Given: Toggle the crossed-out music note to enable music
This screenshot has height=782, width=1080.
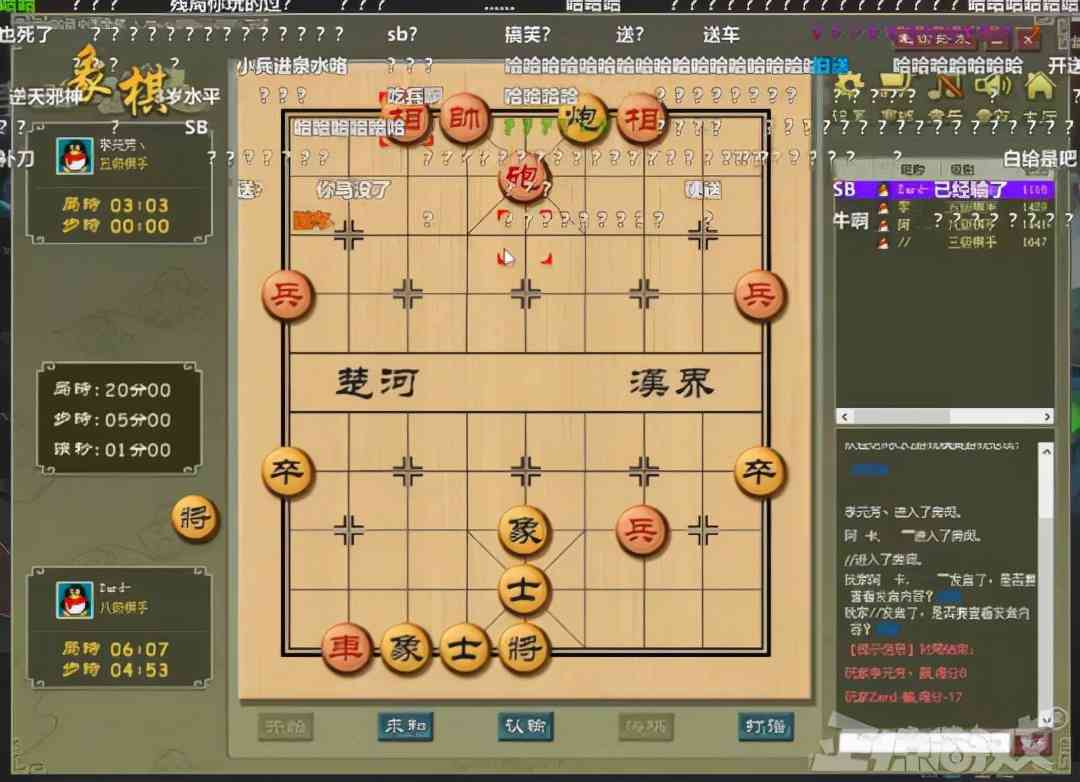Looking at the screenshot, I should (x=946, y=85).
